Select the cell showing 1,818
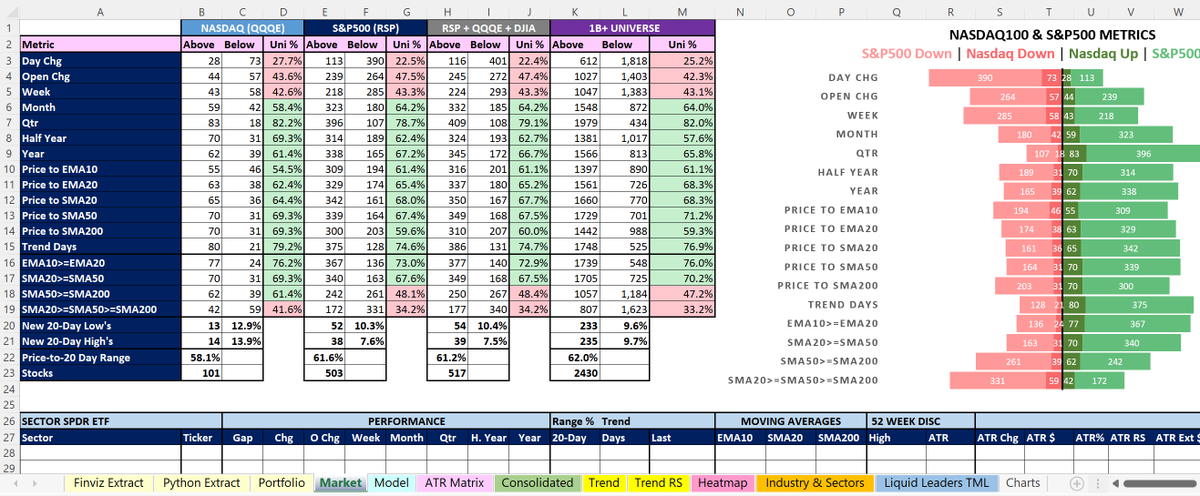Image resolution: width=1200 pixels, height=496 pixels. (x=624, y=61)
